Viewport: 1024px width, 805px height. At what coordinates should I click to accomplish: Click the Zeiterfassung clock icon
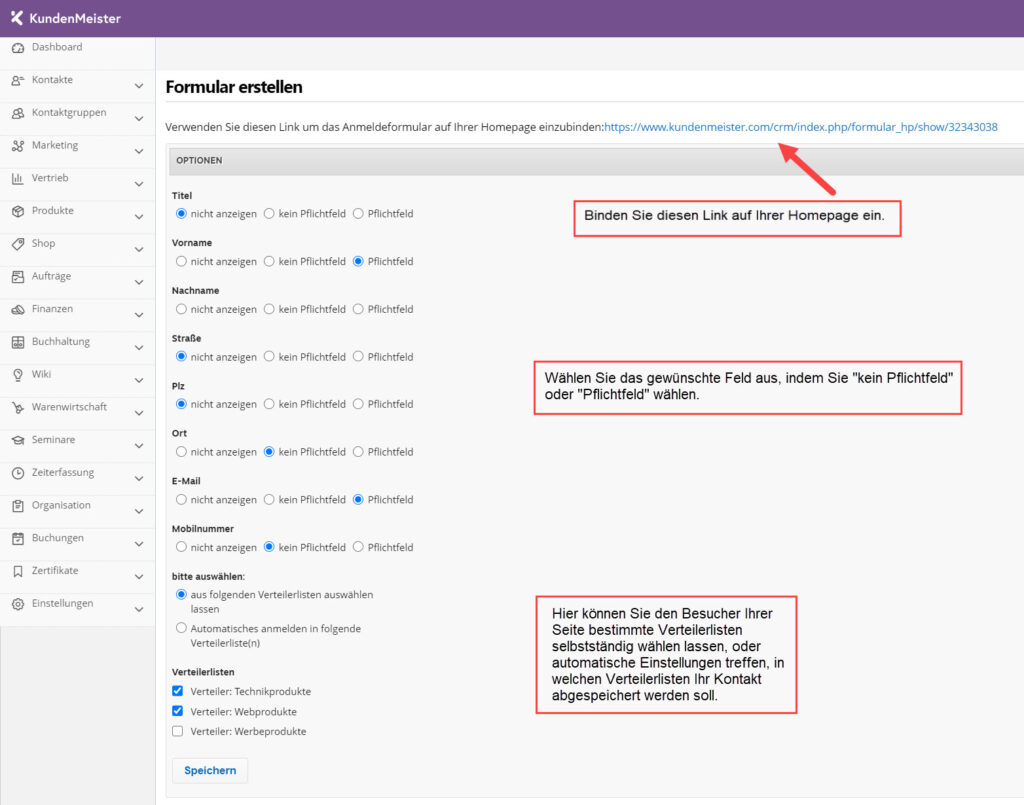pos(18,473)
